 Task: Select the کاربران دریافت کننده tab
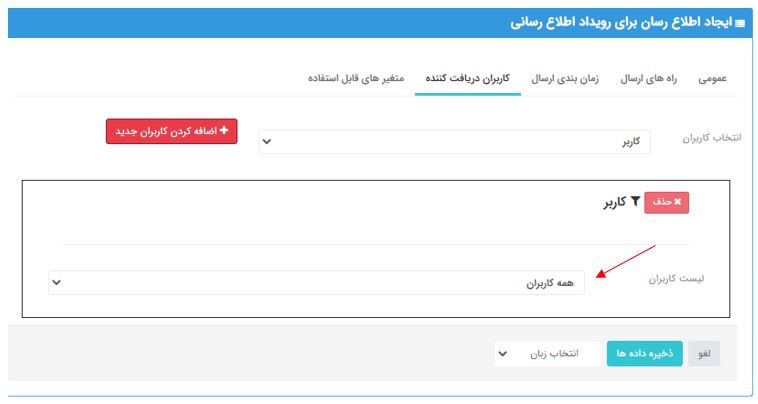pyautogui.click(x=468, y=78)
